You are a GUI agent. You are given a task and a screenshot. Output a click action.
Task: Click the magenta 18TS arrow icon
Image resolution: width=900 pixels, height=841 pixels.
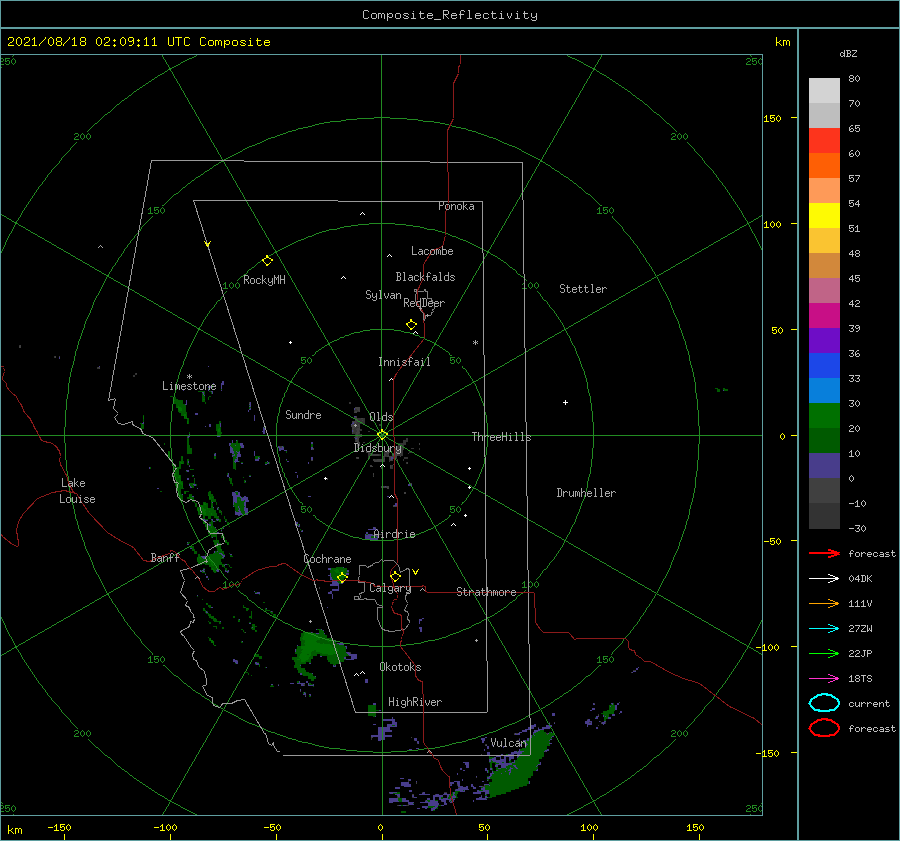pos(824,679)
